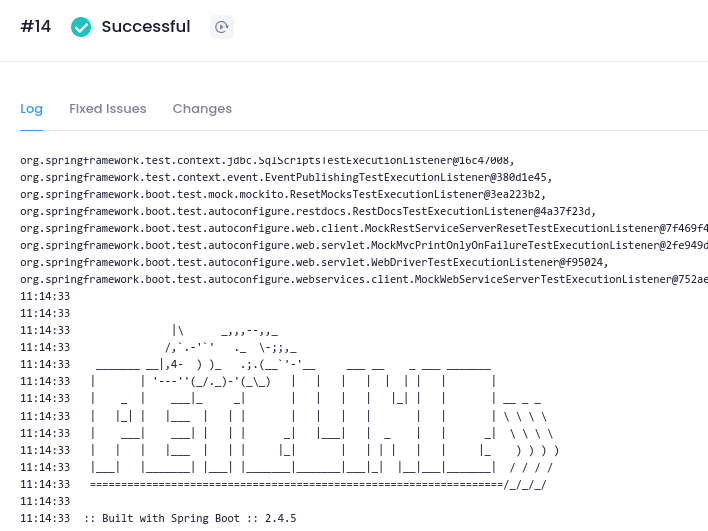Select the MockRestServiceServerResetTestExecutionListener line
Image resolution: width=708 pixels, height=531 pixels.
(x=364, y=228)
